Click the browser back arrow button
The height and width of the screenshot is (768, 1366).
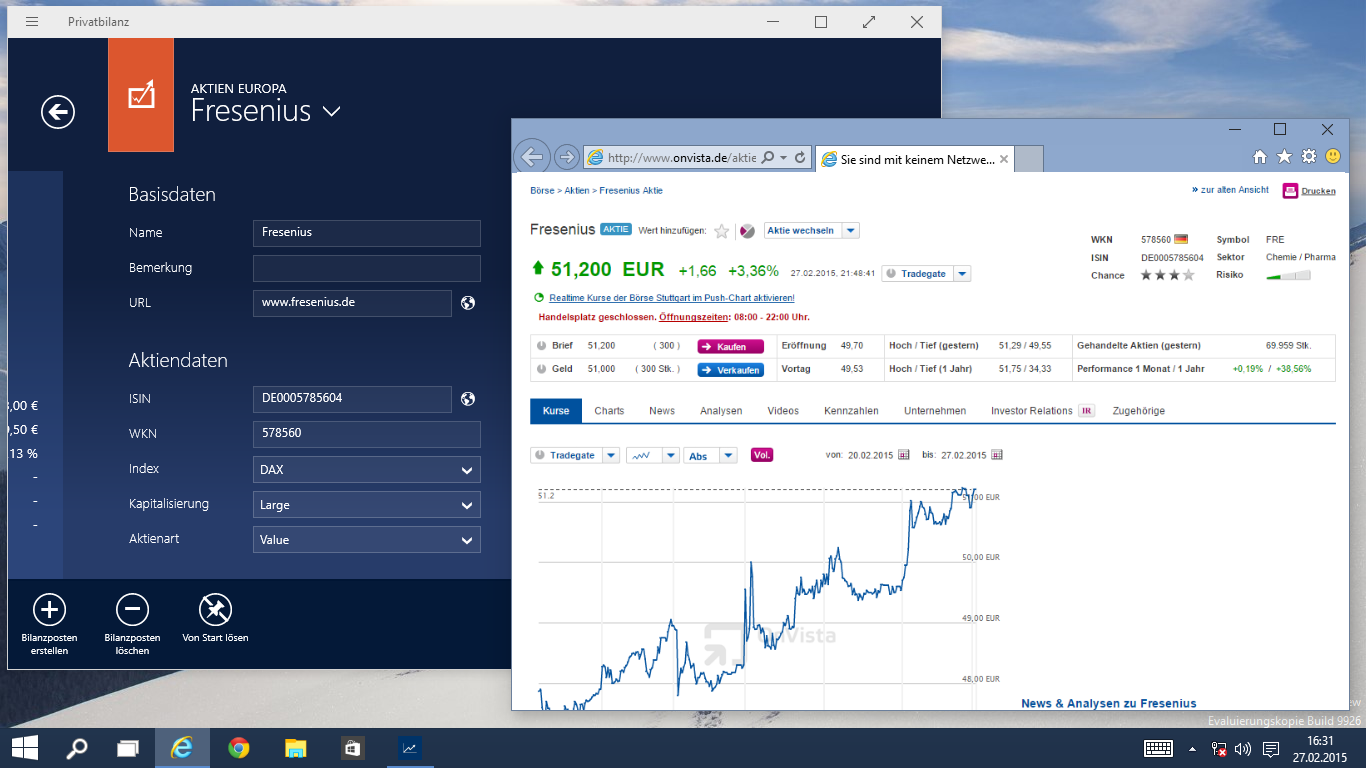point(532,157)
